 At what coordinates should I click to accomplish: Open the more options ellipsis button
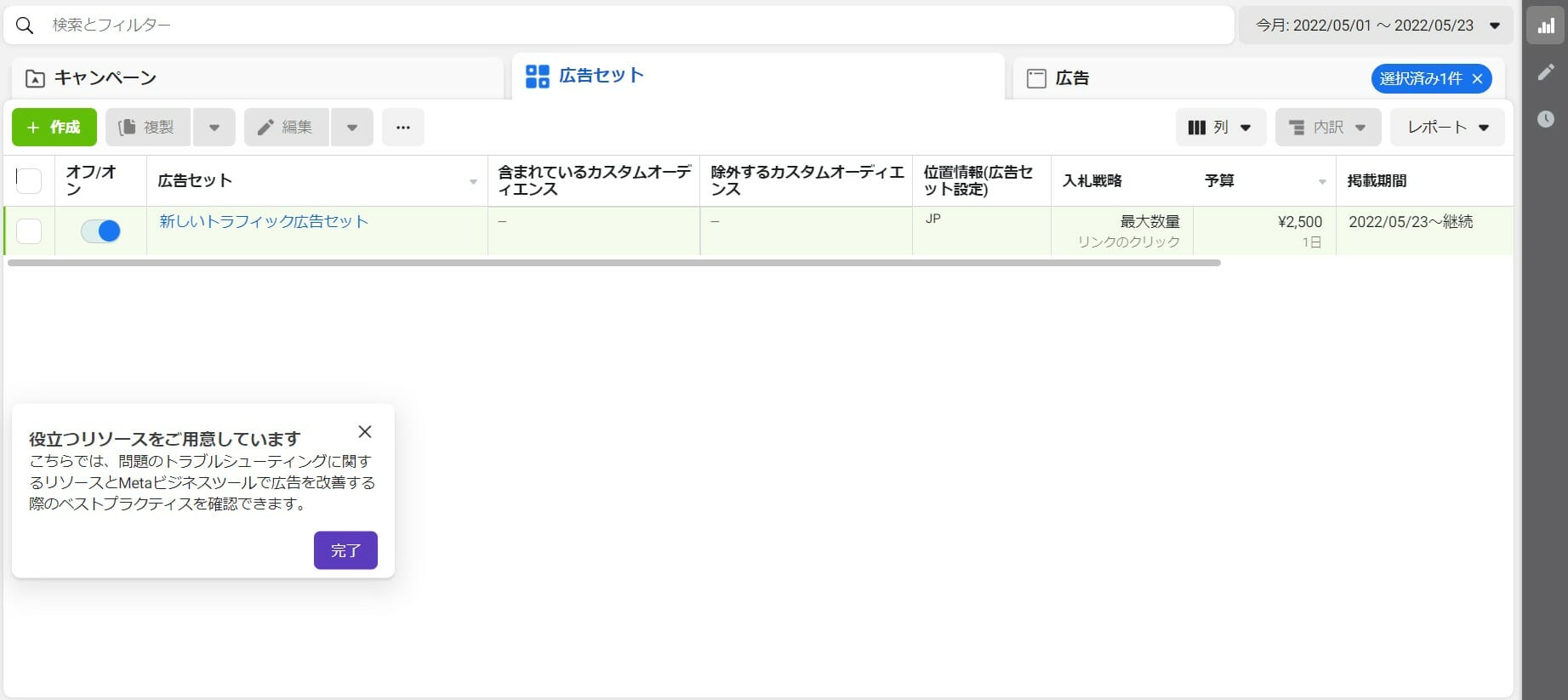click(x=403, y=128)
